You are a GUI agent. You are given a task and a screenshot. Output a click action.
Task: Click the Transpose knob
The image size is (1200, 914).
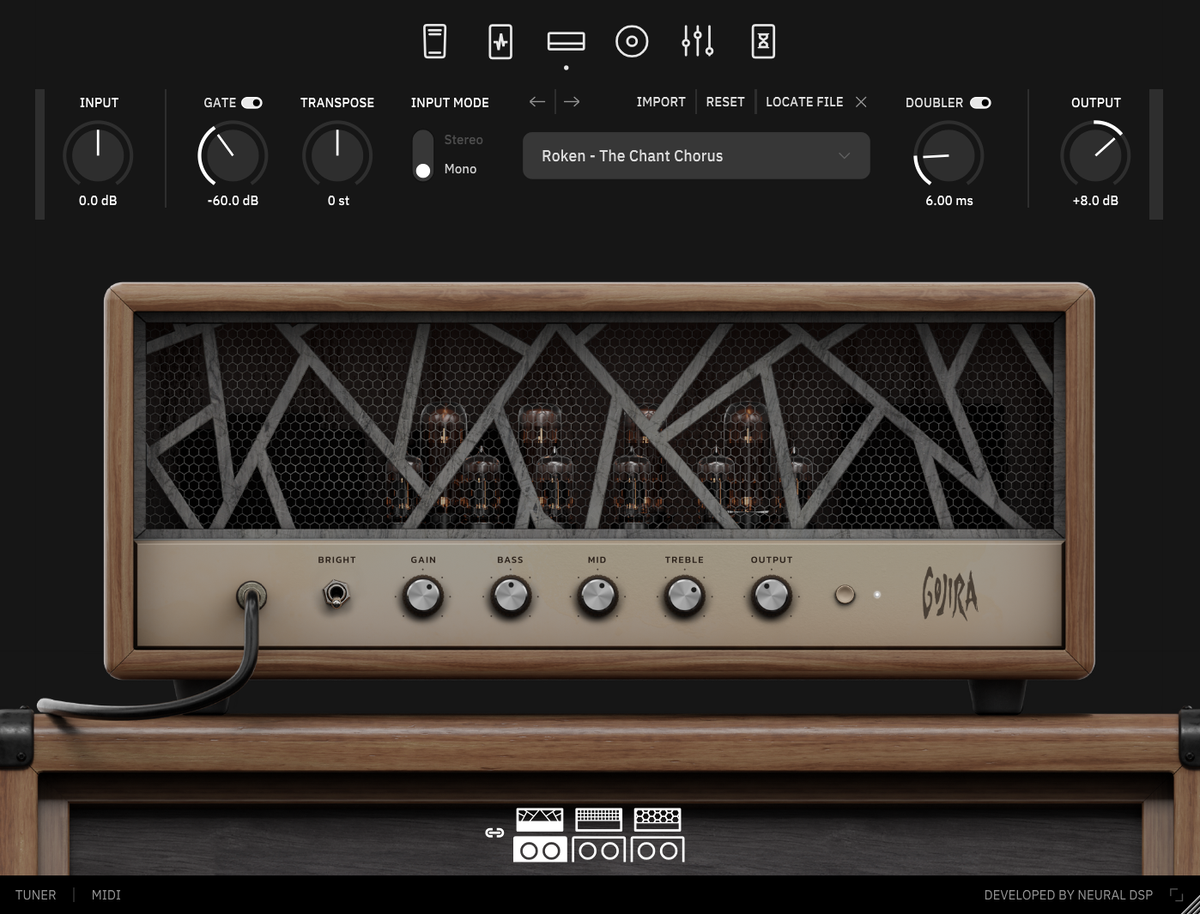[x=338, y=156]
